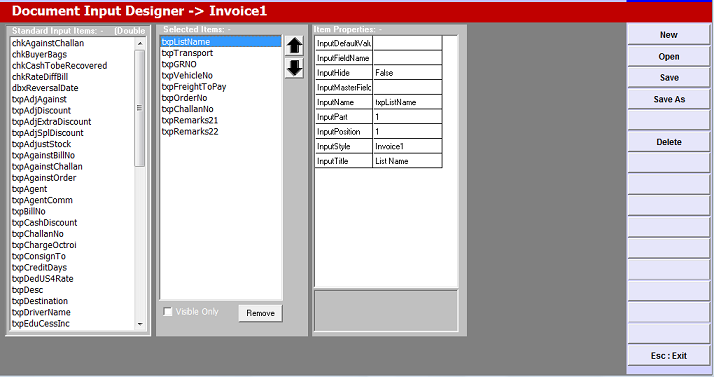Select txpEduCessInc in standard items
The width and height of the screenshot is (714, 377).
point(72,324)
